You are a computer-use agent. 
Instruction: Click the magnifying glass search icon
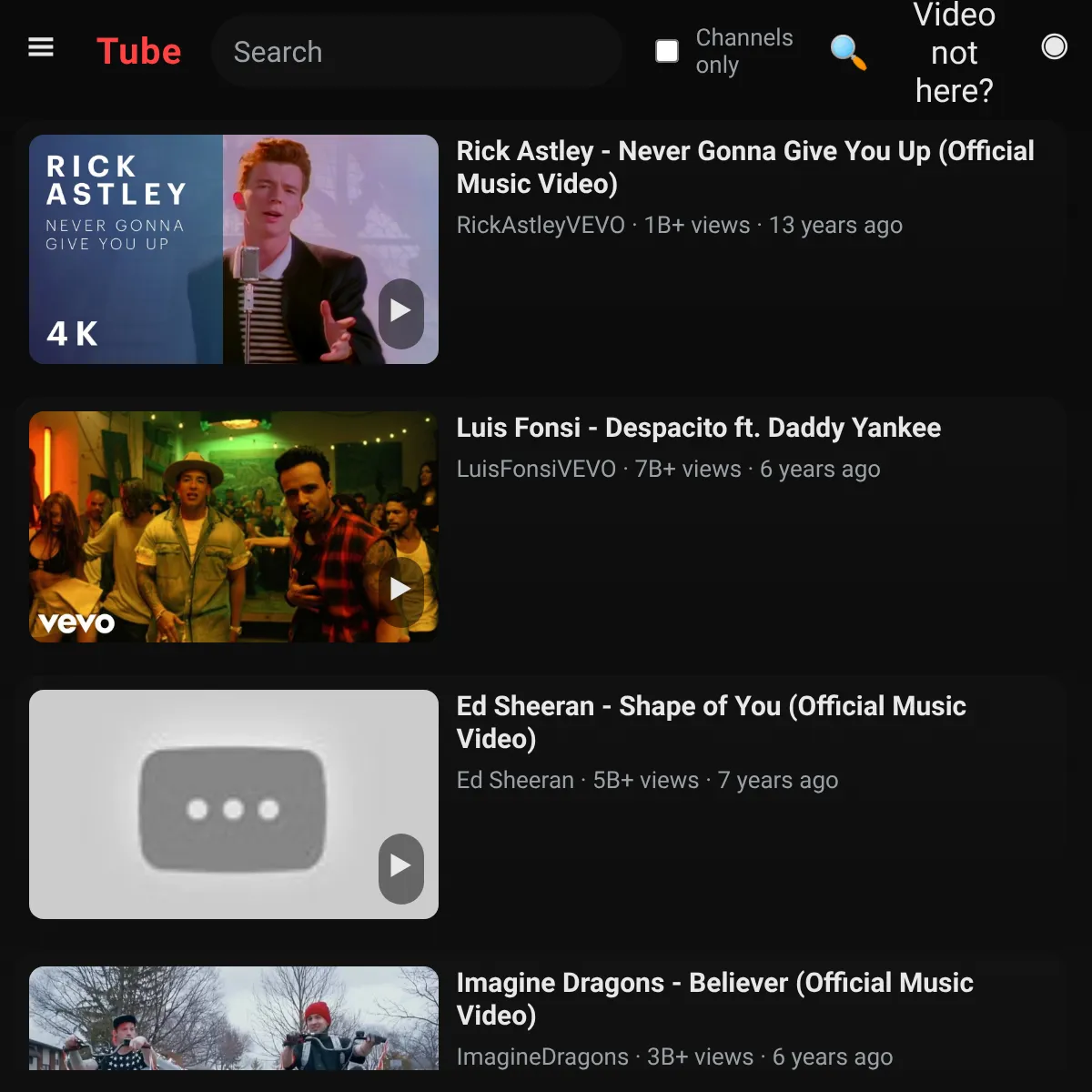tap(848, 52)
